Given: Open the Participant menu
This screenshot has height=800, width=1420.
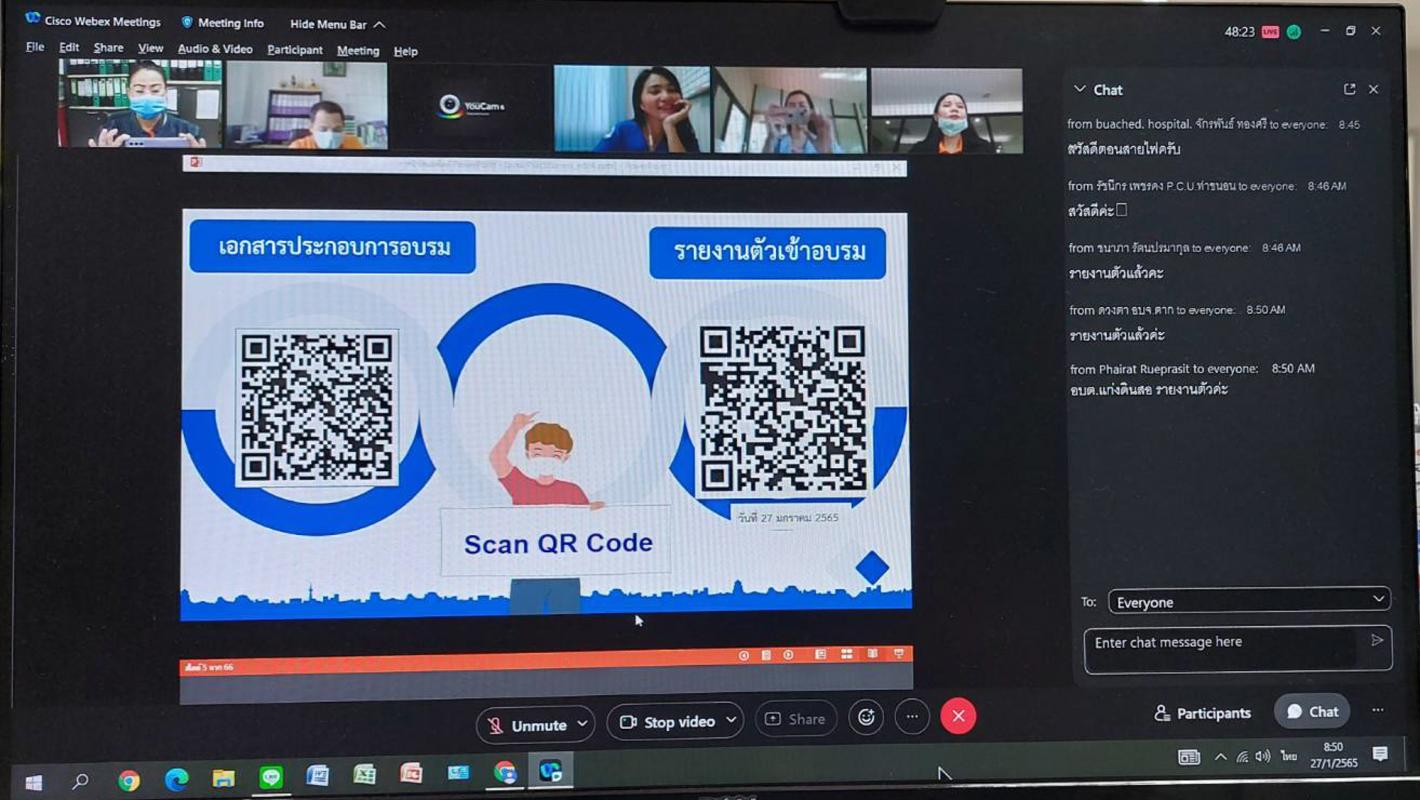Looking at the screenshot, I should [295, 50].
